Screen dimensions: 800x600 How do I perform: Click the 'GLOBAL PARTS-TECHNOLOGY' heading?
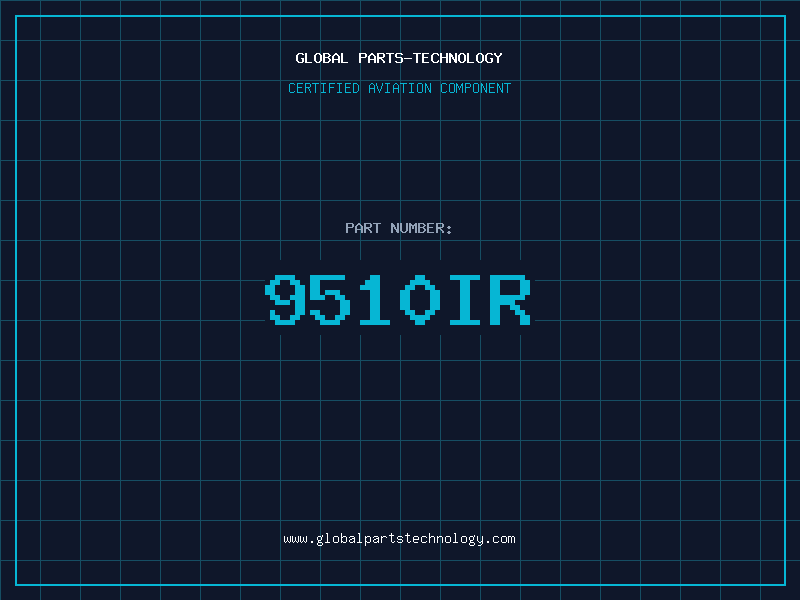[399, 58]
